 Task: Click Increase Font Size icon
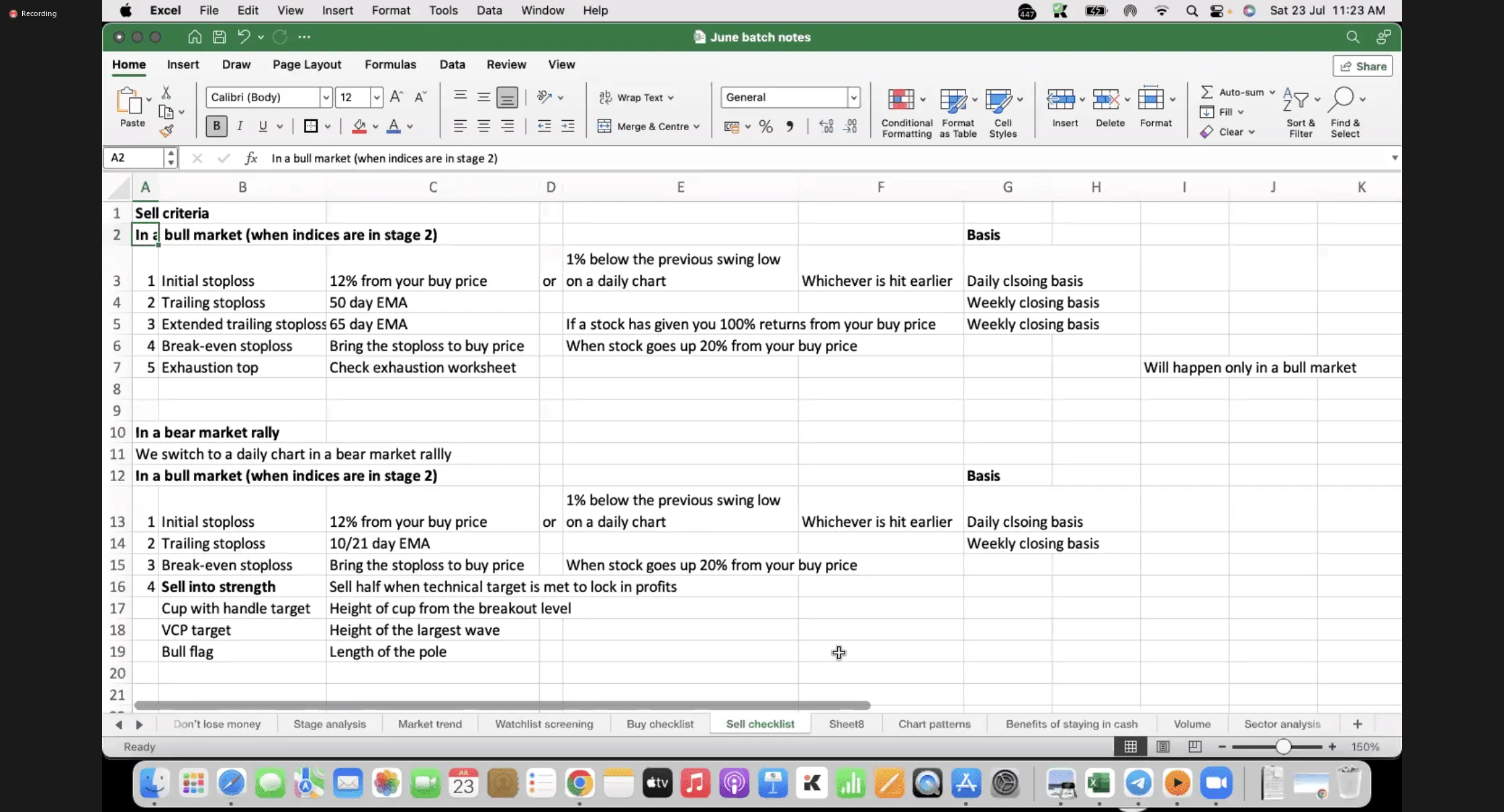coord(396,97)
